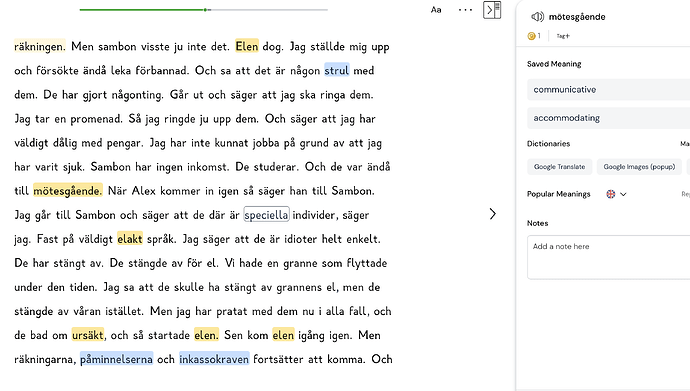Open the three-dots more options menu
690x391 pixels.
[x=465, y=10]
